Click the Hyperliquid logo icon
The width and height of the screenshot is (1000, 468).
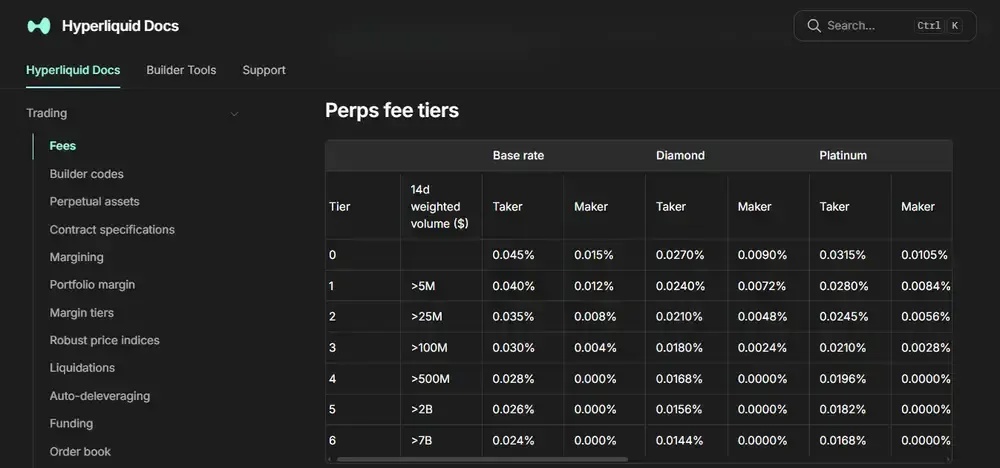click(x=39, y=26)
